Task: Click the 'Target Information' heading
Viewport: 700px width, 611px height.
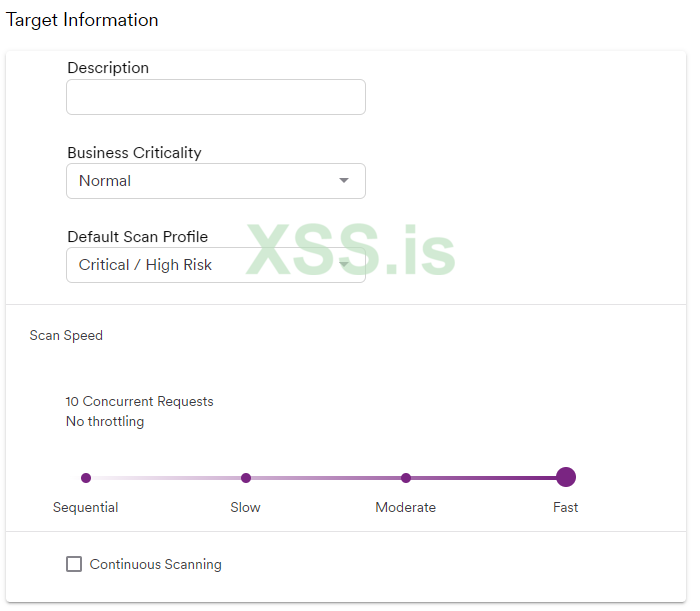Action: 82,20
